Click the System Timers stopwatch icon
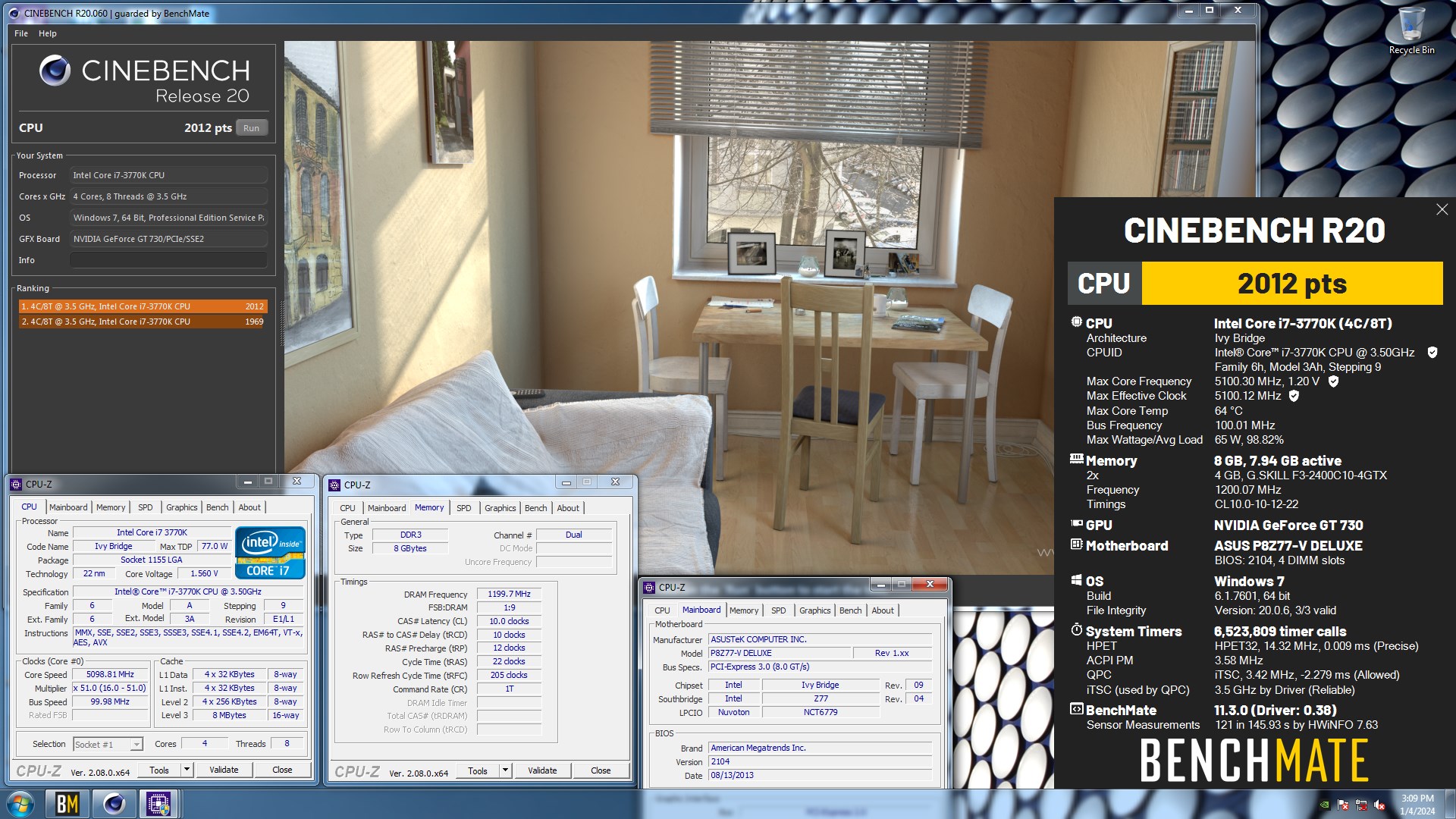1456x819 pixels. coord(1076,629)
